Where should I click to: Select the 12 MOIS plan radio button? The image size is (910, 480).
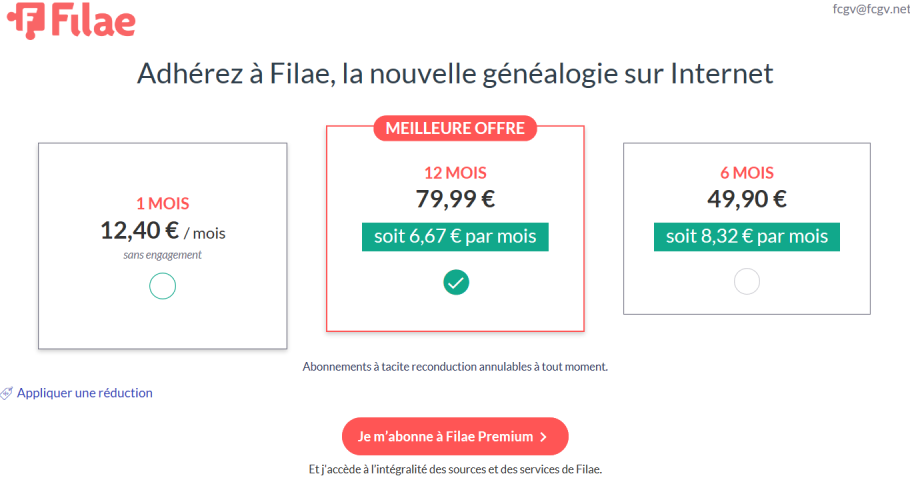click(456, 283)
